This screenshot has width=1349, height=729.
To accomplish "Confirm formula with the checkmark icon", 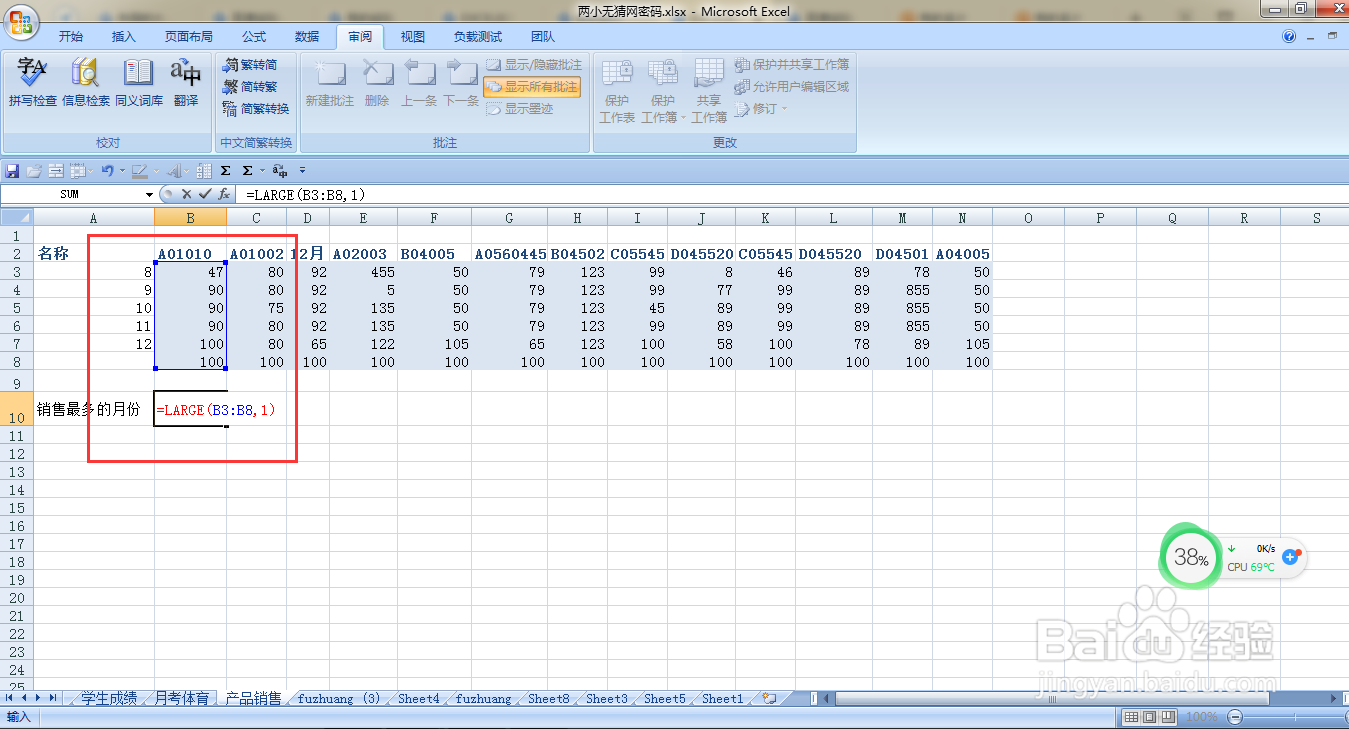I will (x=205, y=194).
